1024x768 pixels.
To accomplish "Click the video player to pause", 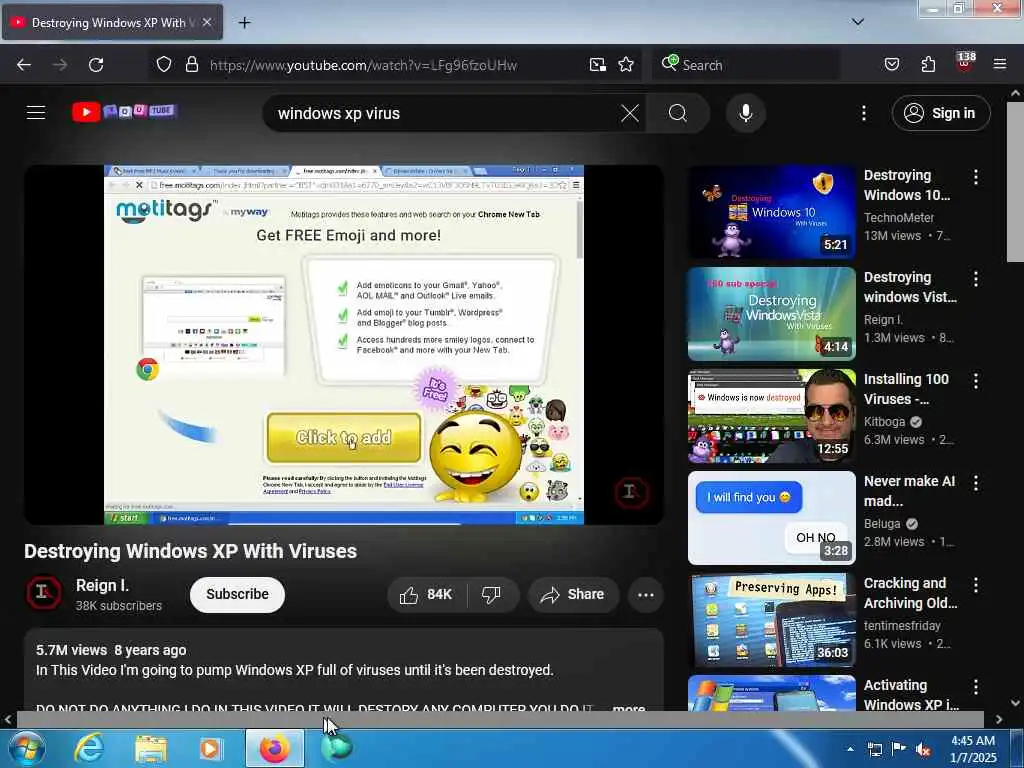I will [x=344, y=345].
